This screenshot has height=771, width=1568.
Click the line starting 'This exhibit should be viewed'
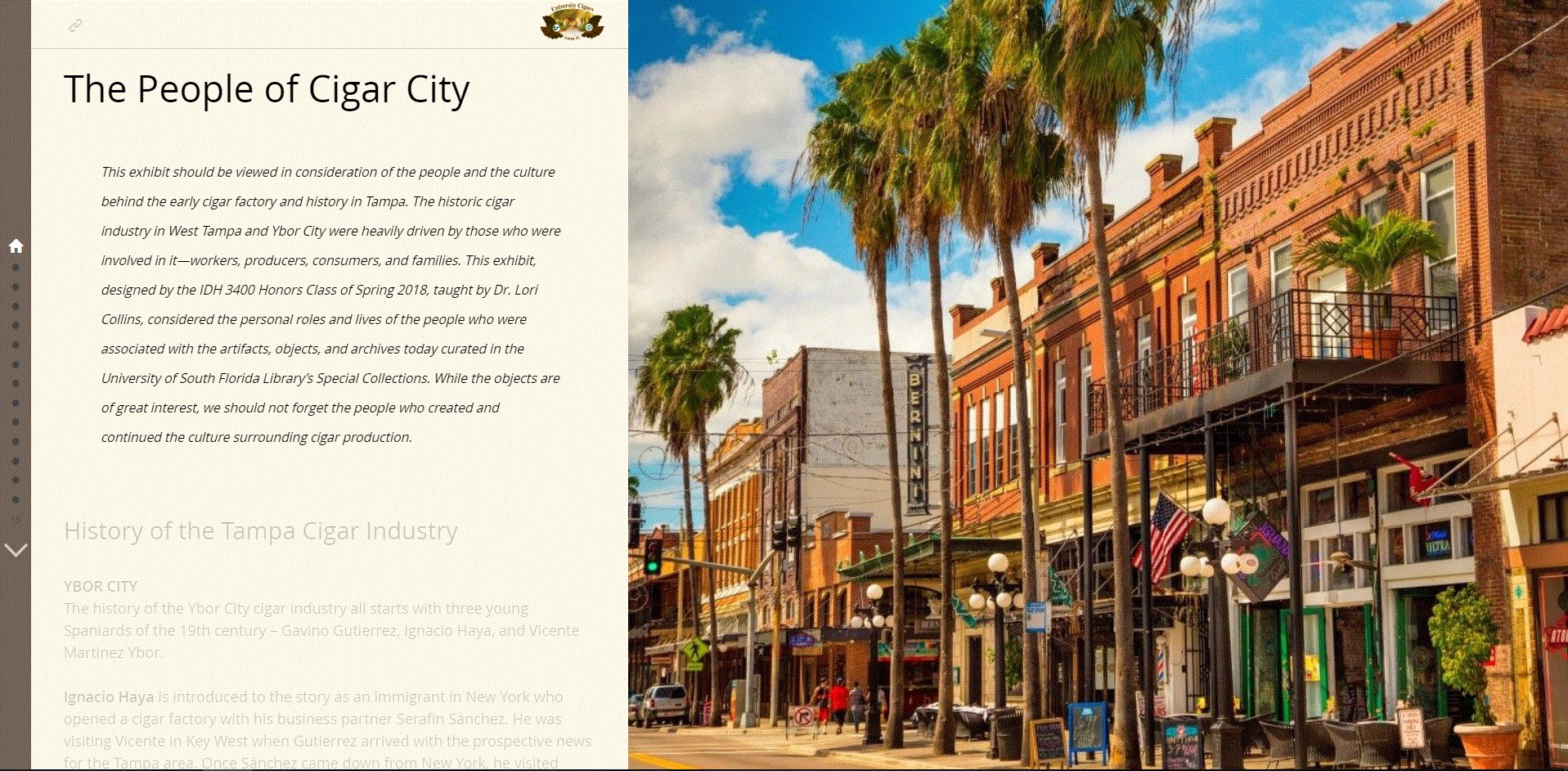point(328,172)
